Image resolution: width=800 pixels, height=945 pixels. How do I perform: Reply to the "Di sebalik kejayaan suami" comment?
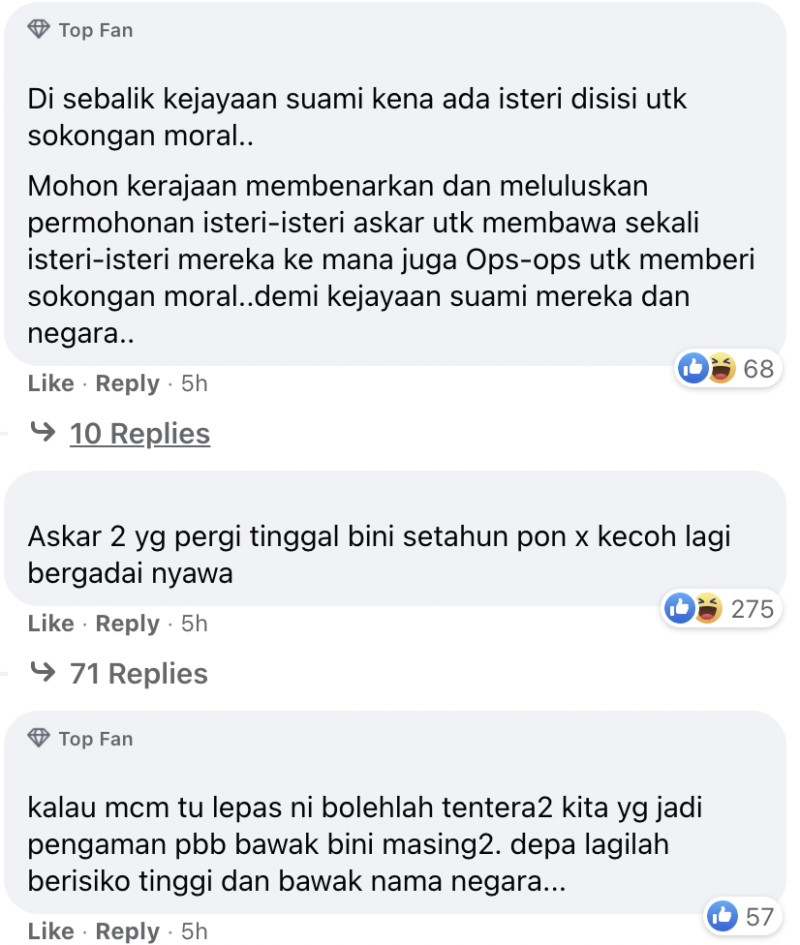[x=127, y=384]
